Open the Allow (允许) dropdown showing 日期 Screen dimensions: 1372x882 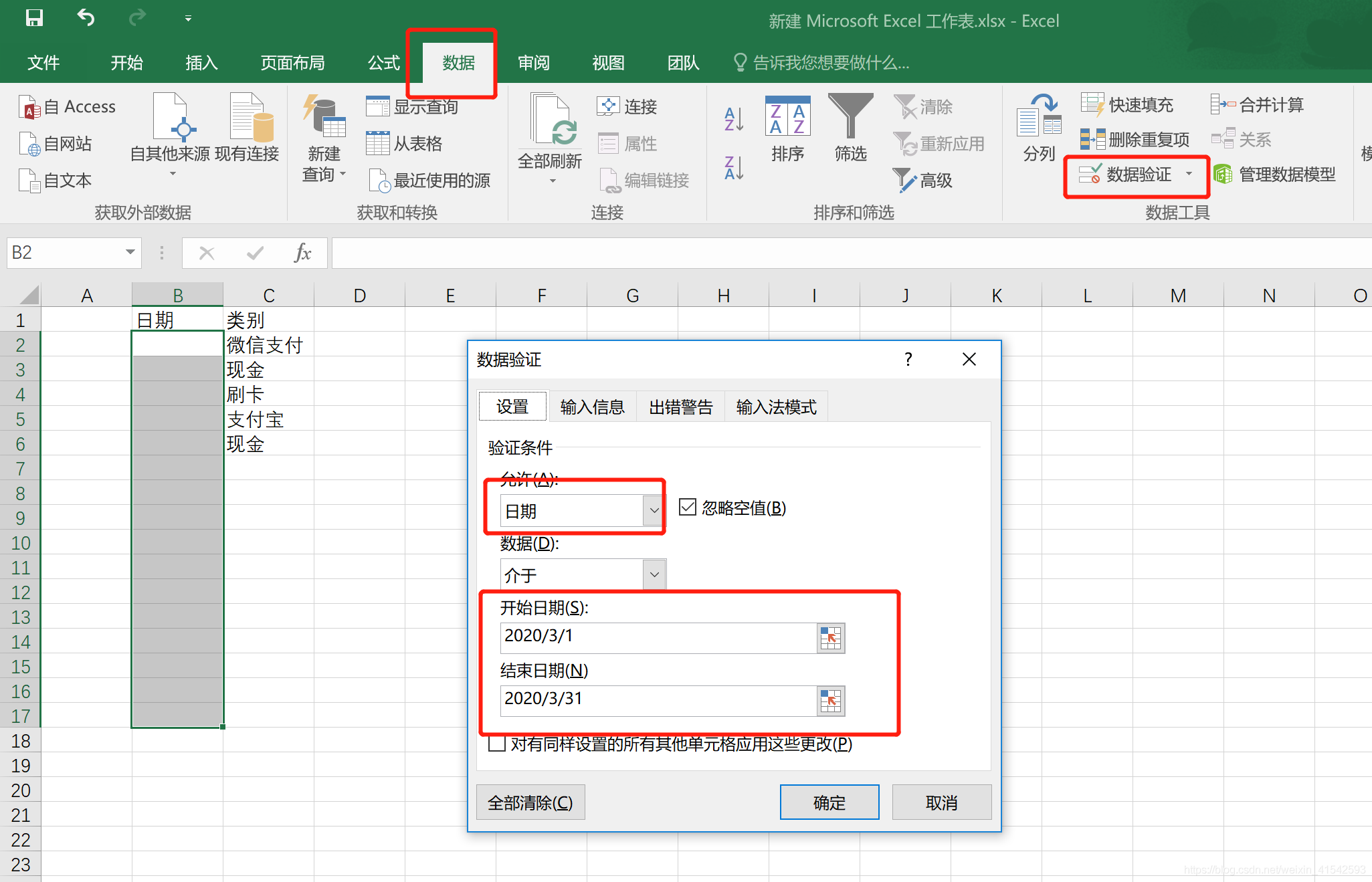(x=654, y=511)
